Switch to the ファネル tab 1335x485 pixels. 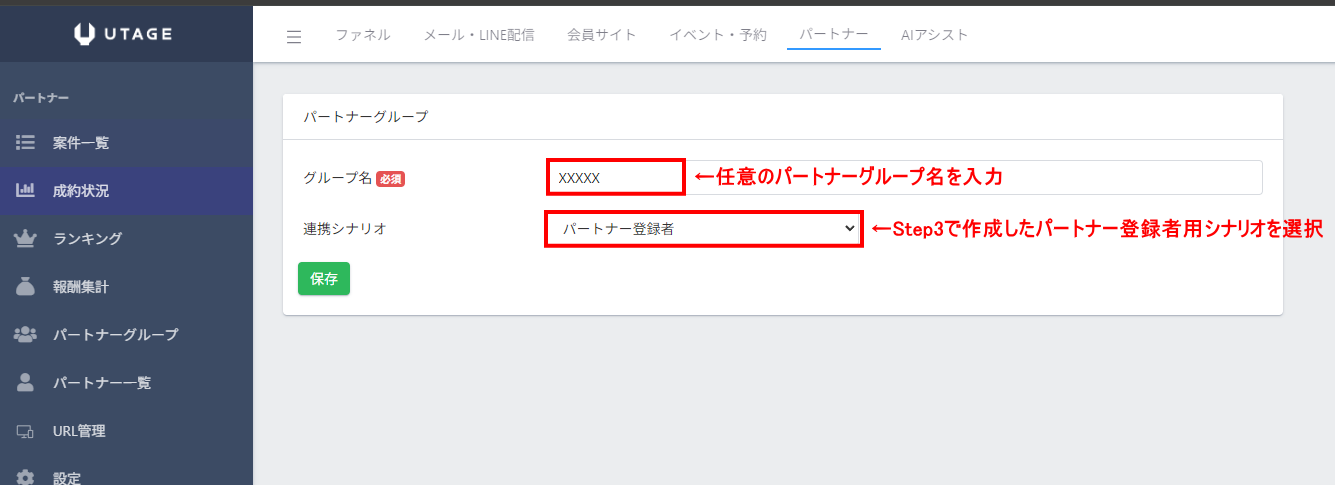(x=362, y=35)
